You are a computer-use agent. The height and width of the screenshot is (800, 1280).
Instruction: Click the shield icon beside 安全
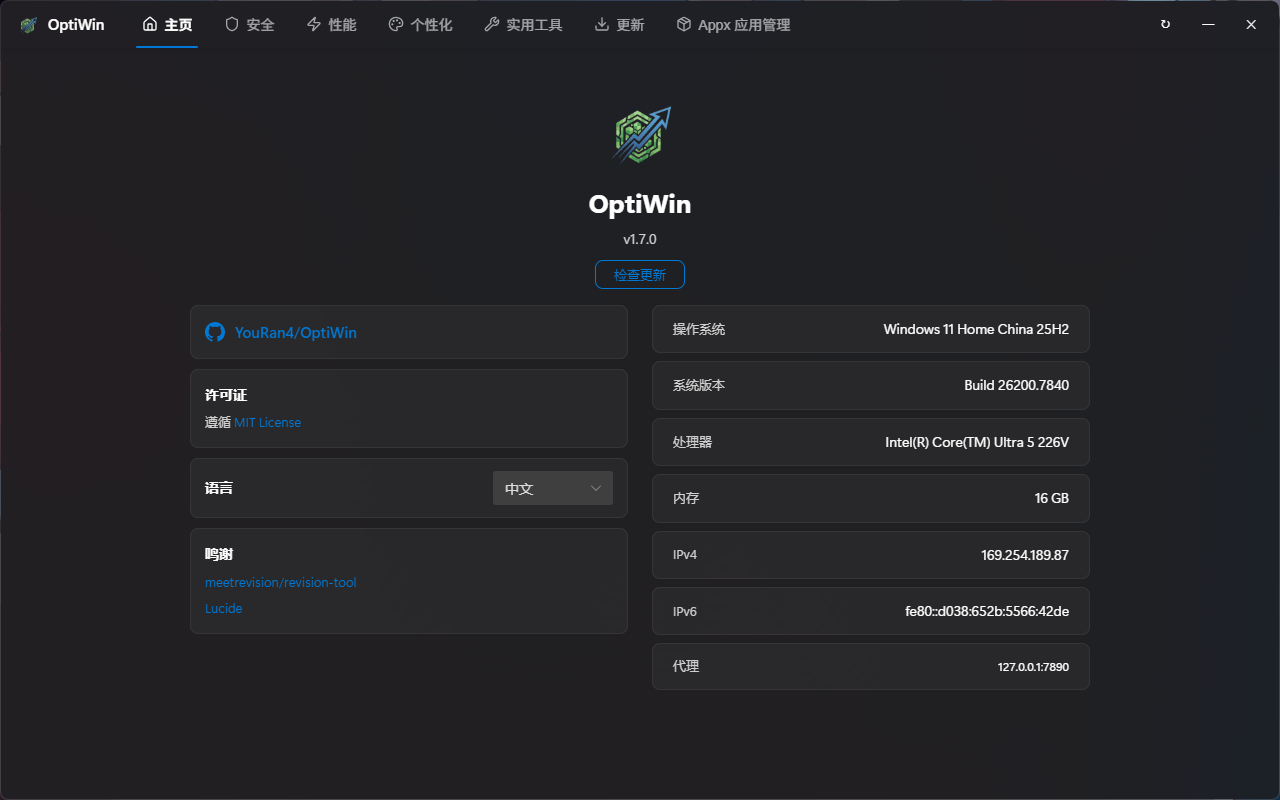click(x=232, y=24)
